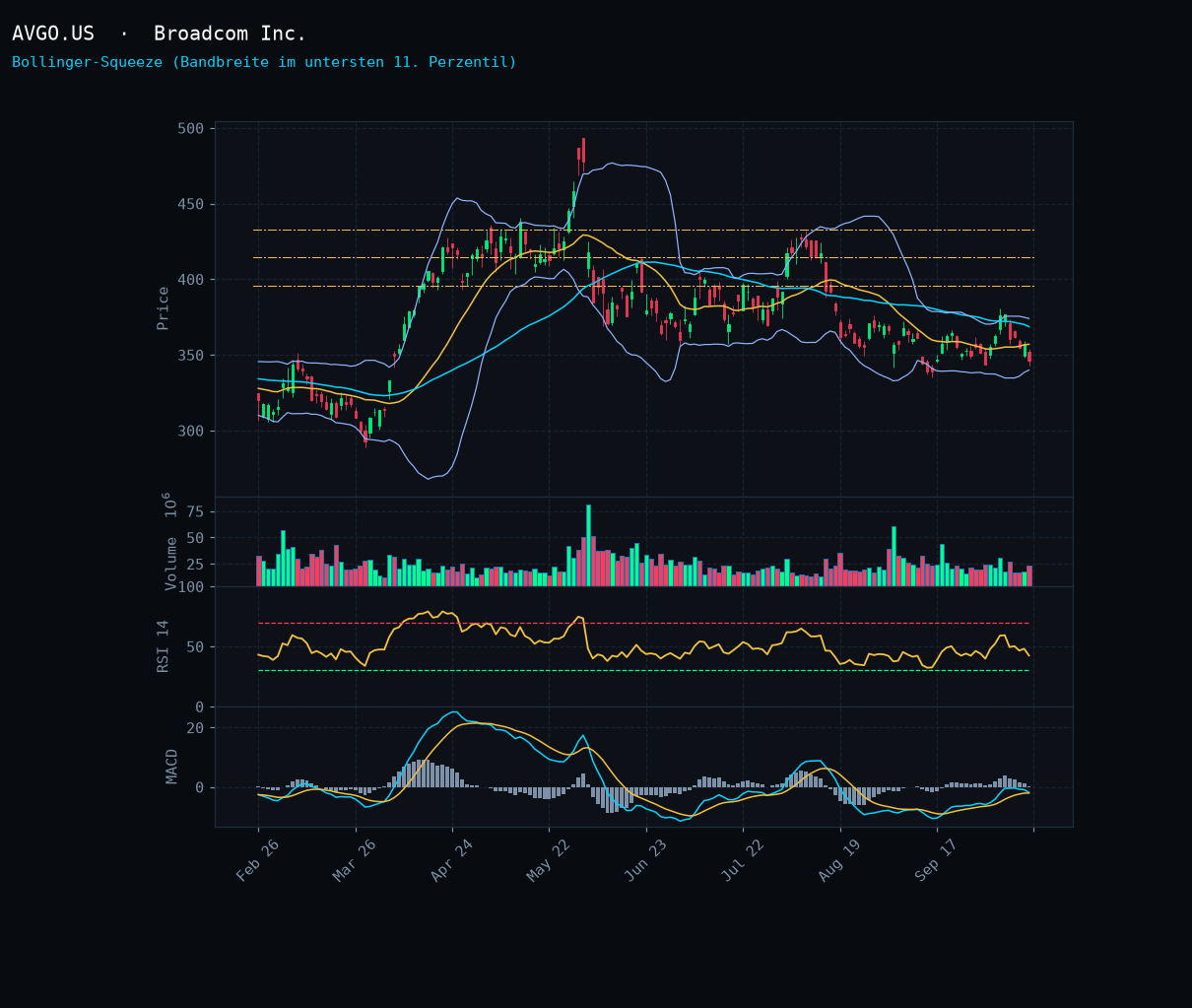Click the 'Mar 26' date label
Screen dimensions: 1192x1008
coord(354,859)
